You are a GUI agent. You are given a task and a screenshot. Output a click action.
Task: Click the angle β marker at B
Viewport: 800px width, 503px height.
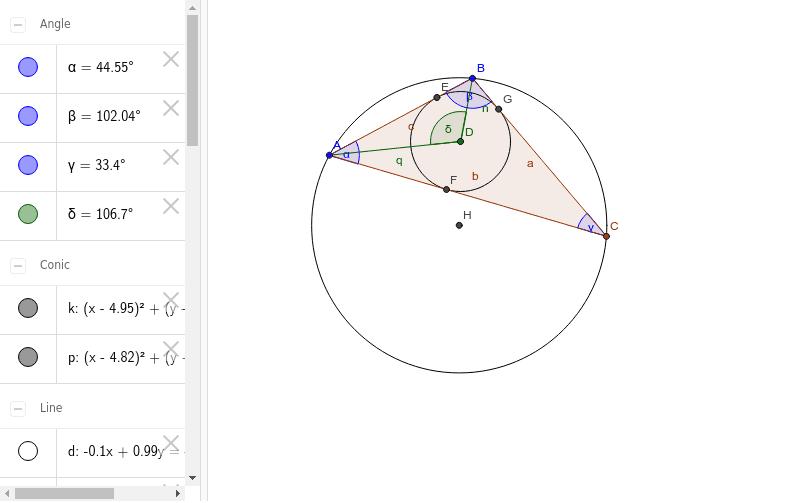470,96
